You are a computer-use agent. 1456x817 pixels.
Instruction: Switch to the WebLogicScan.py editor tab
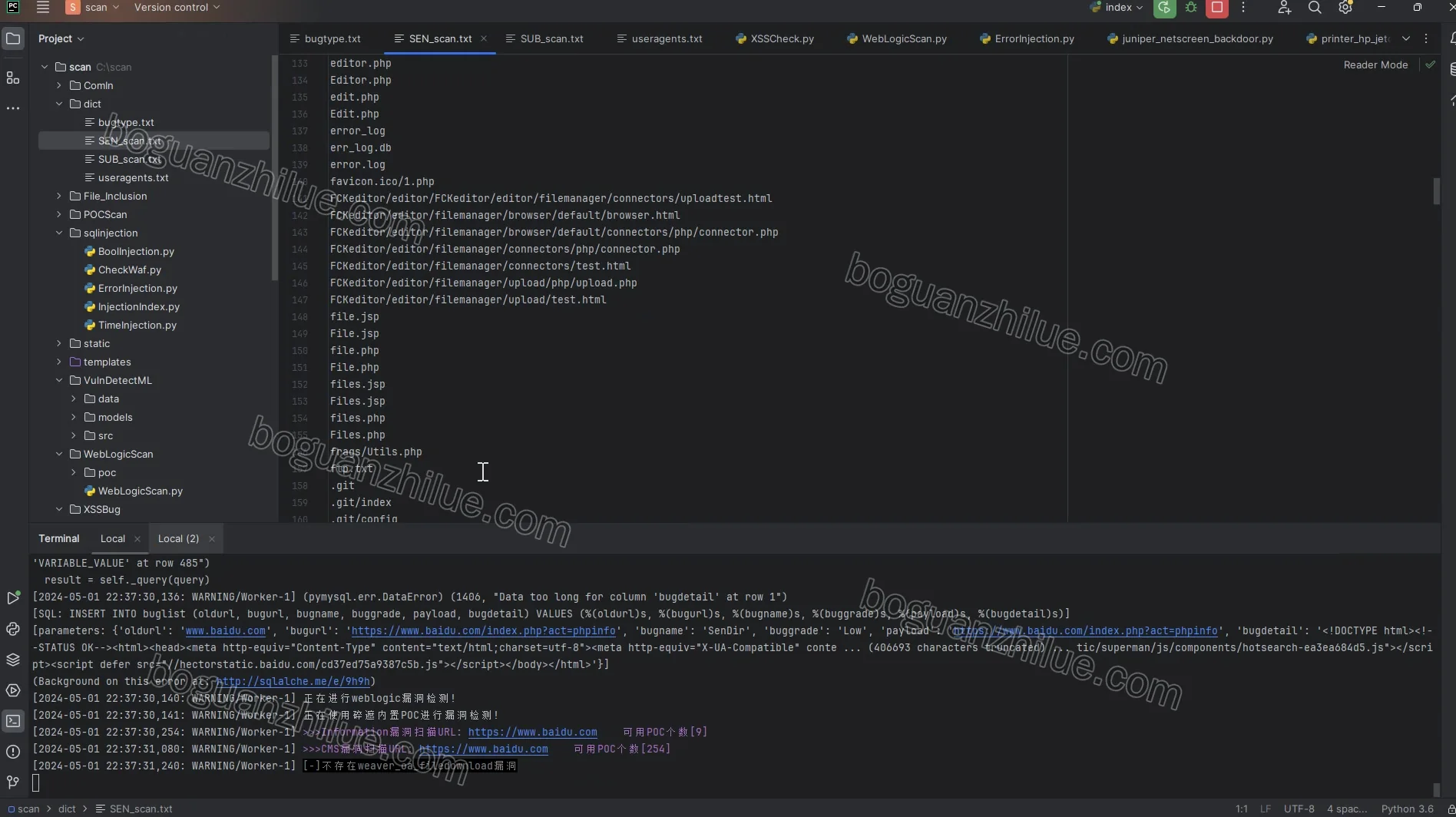point(896,38)
